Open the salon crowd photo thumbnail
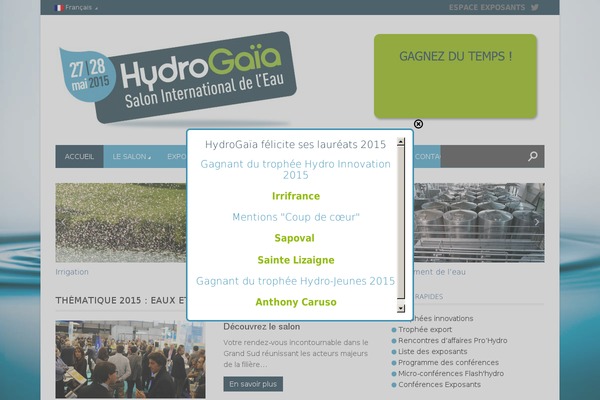This screenshot has height=400, width=600. 130,359
